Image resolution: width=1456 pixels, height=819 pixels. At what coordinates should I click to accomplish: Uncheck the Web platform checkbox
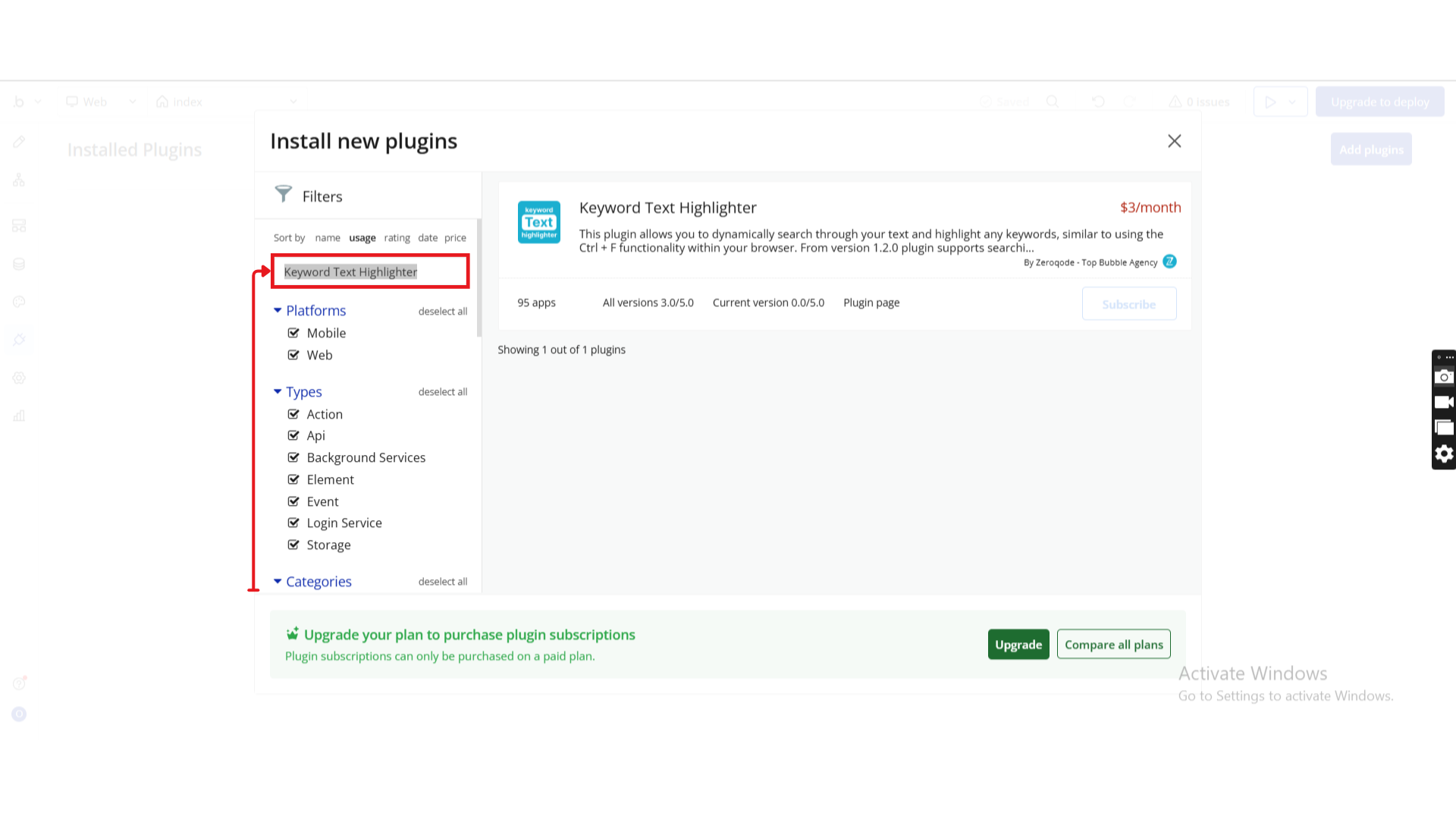click(293, 355)
